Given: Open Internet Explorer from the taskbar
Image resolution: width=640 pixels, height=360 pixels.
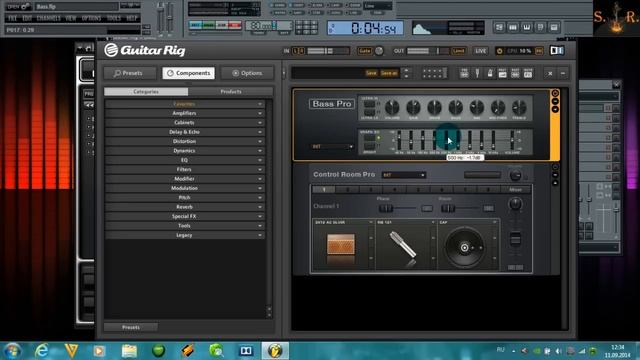Looking at the screenshot, I should pos(42,351).
